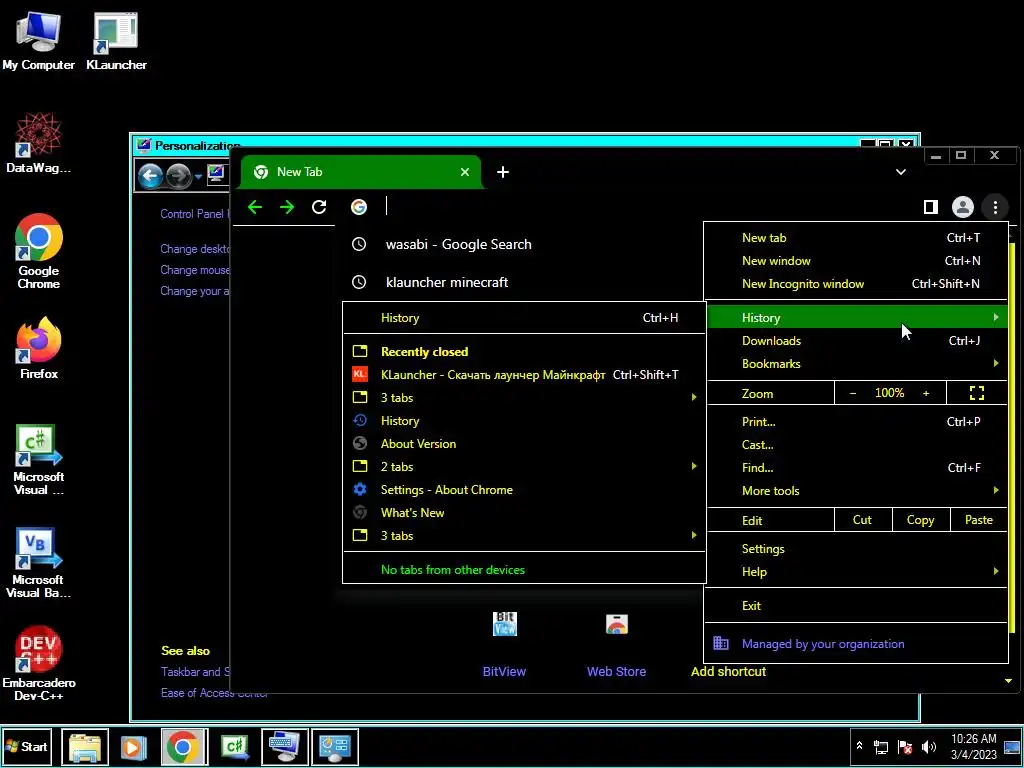Expand the Help submenu
This screenshot has width=1024, height=768.
857,571
